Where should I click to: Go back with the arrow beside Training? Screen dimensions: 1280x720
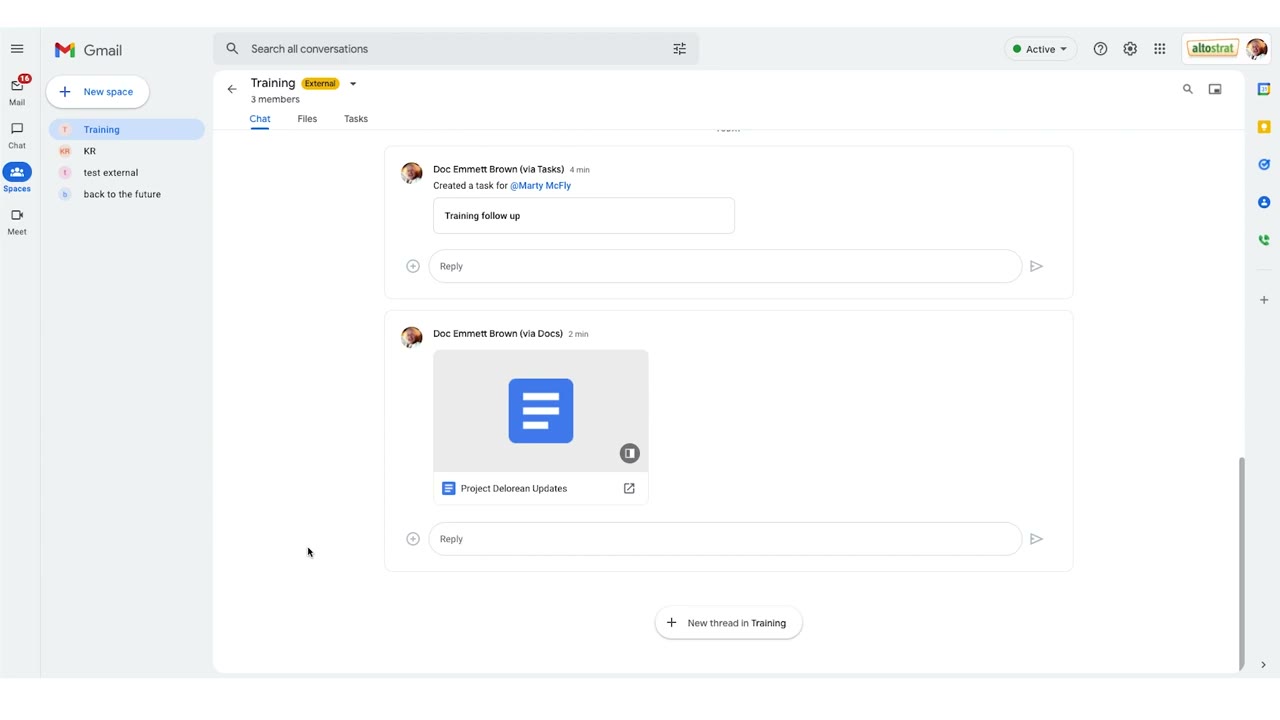(232, 89)
